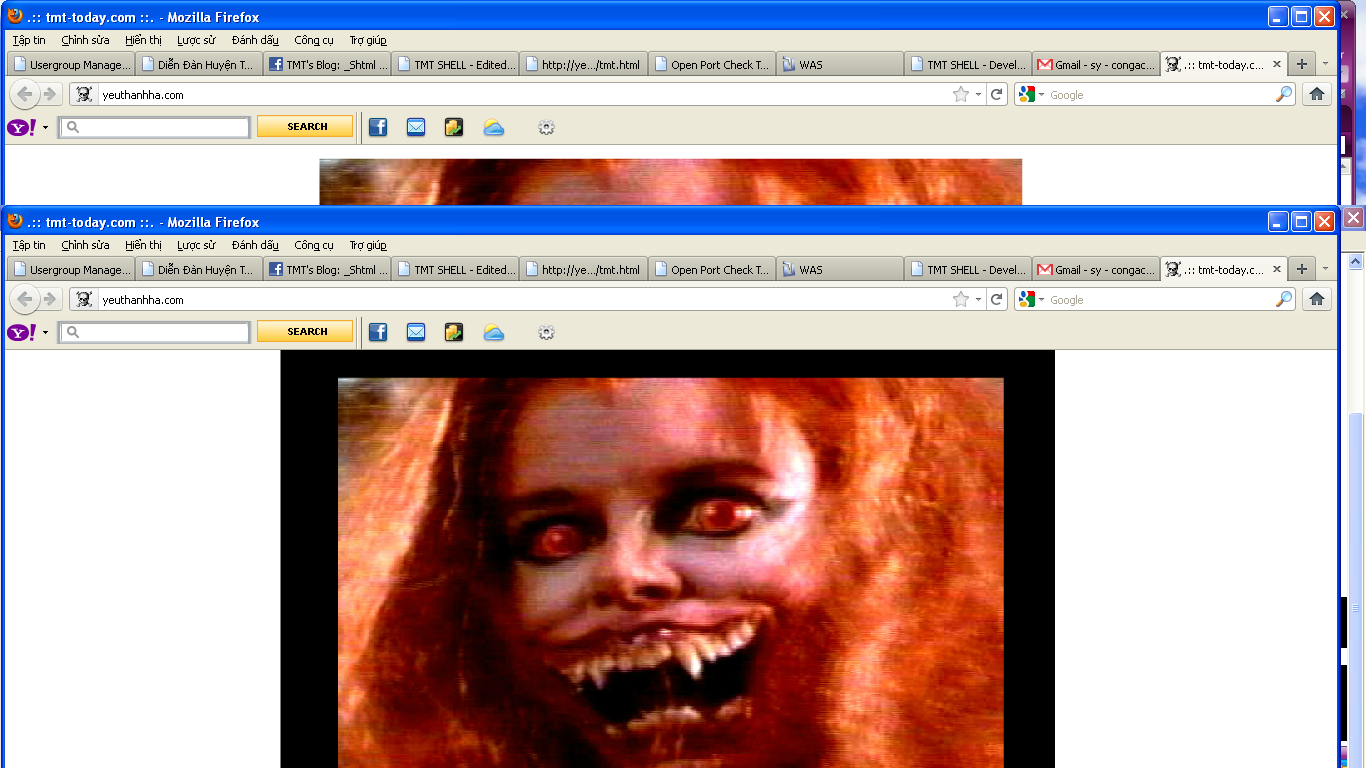Open a new tab in back window

[x=1301, y=64]
